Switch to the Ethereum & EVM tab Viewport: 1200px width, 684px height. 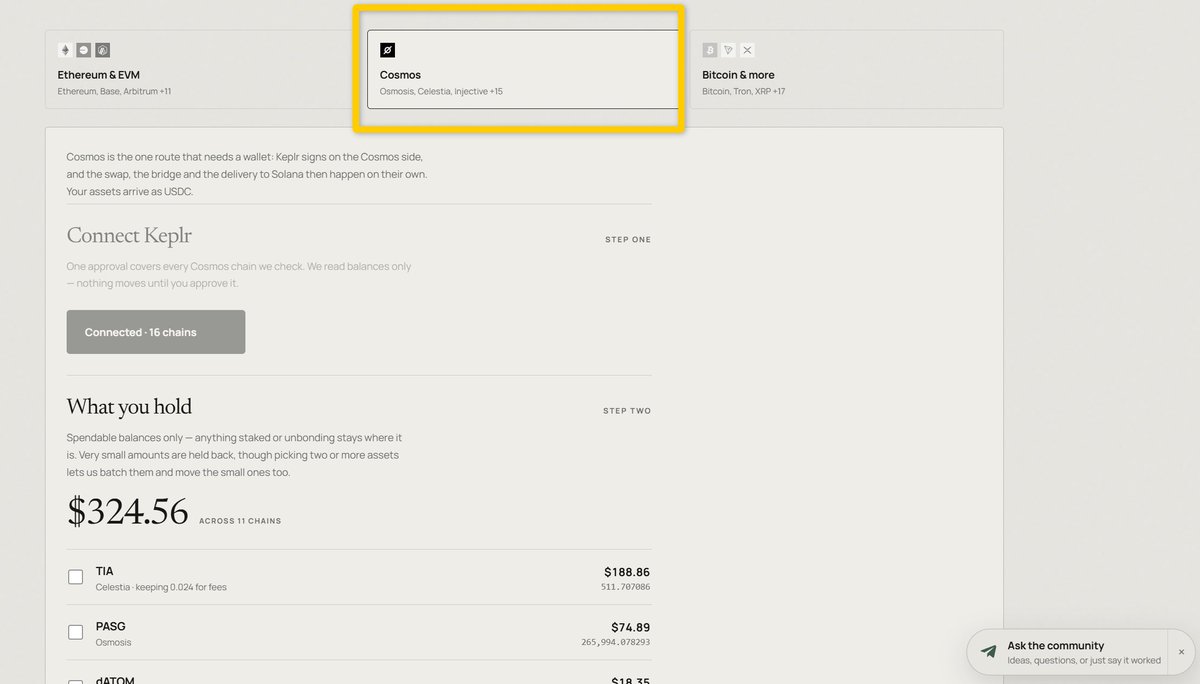[x=200, y=69]
